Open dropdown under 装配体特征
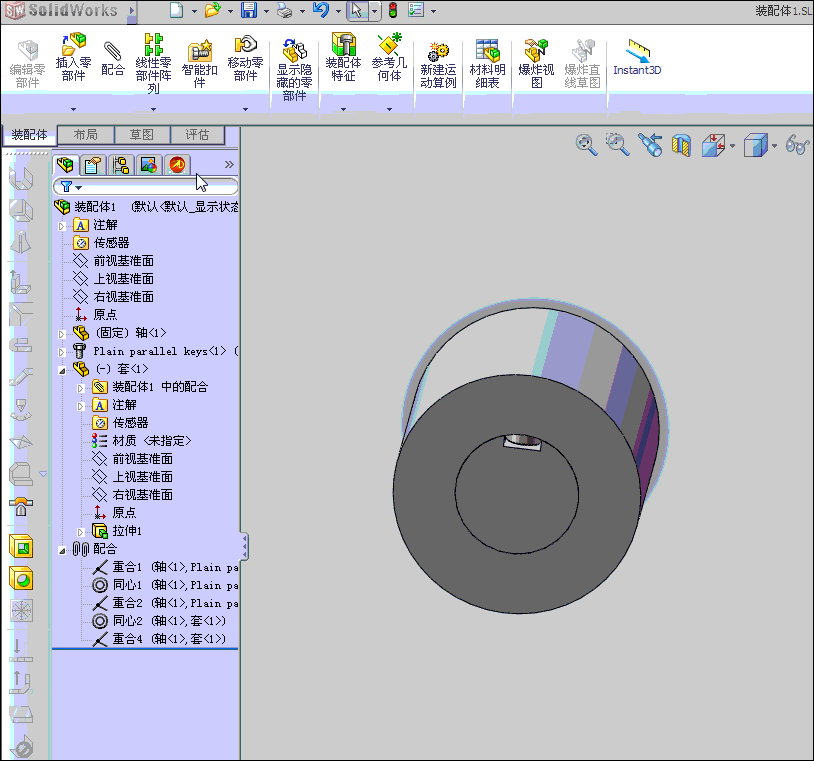The width and height of the screenshot is (814, 761). [343, 110]
